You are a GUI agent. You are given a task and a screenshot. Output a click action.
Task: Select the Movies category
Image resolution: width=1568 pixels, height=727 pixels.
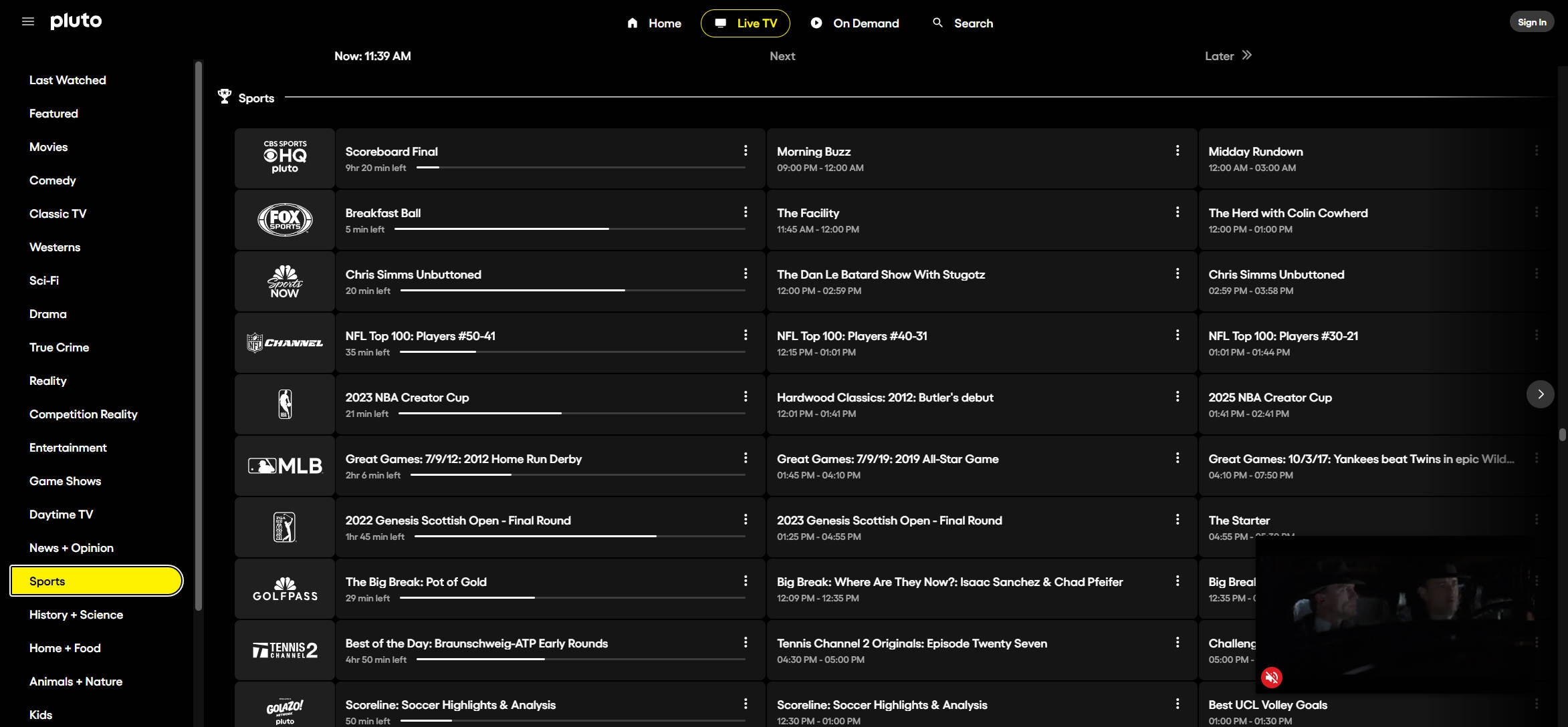[x=48, y=147]
